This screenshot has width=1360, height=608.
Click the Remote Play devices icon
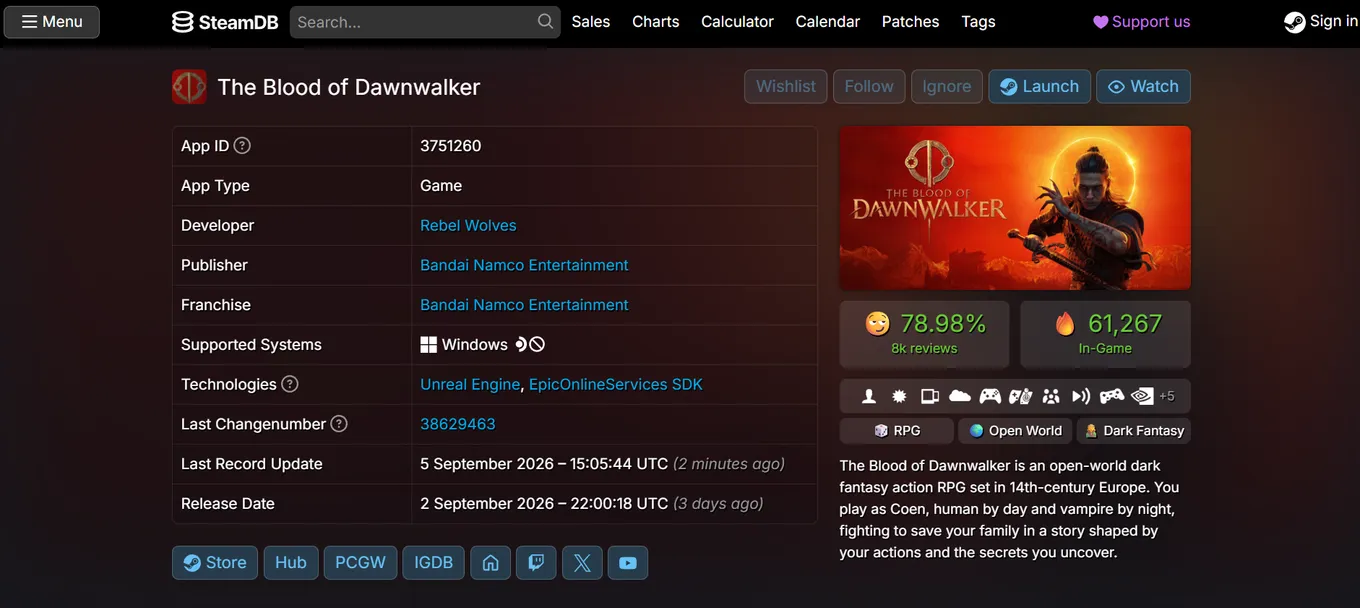pos(930,396)
